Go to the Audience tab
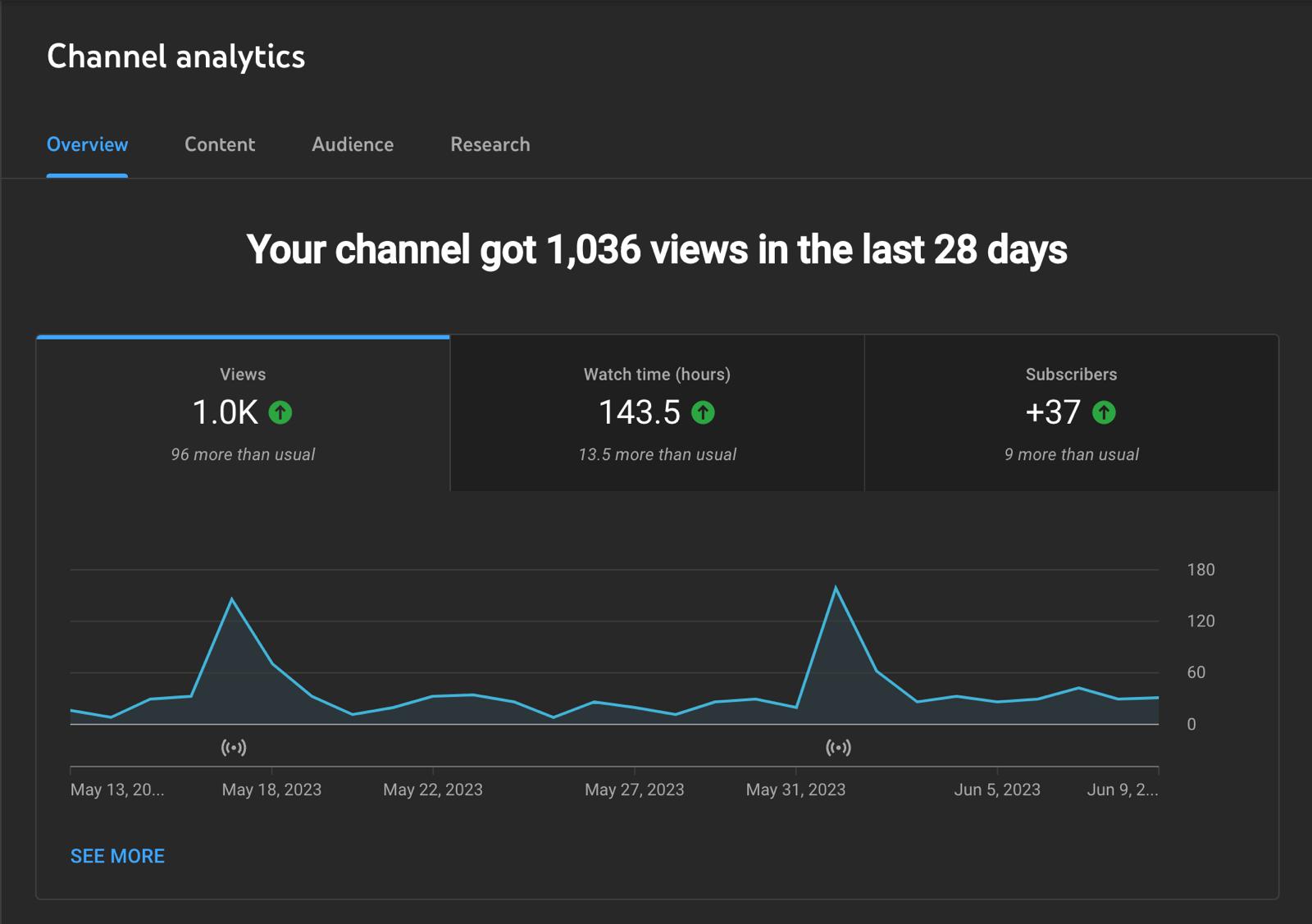1312x924 pixels. coord(353,144)
